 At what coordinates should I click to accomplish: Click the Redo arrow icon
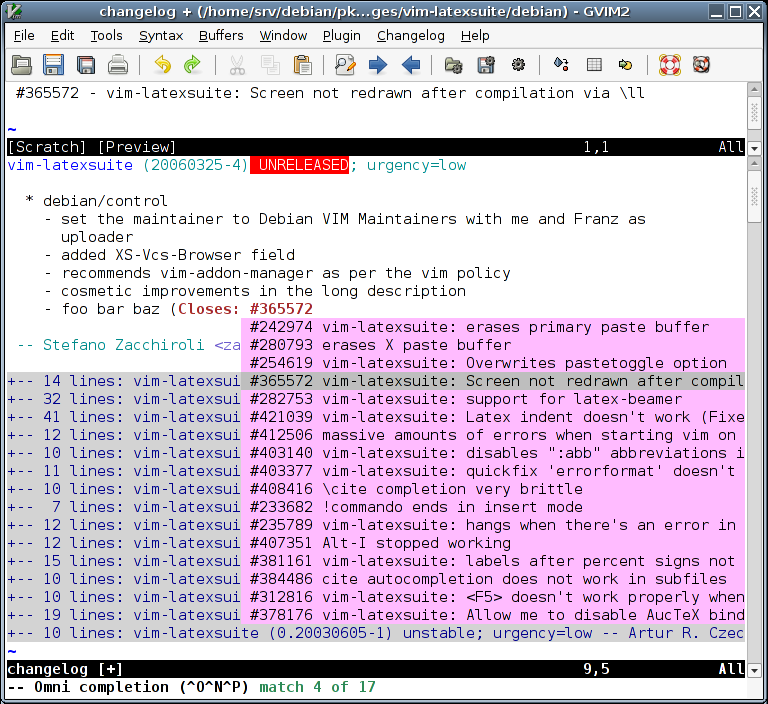(x=192, y=65)
